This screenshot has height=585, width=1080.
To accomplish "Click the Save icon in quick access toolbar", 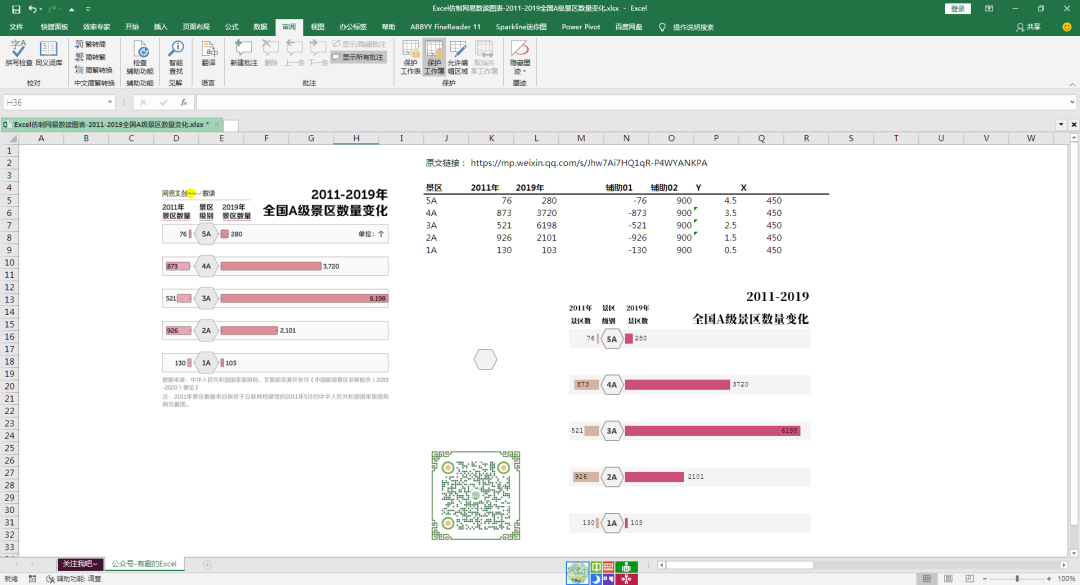I will click(x=16, y=9).
